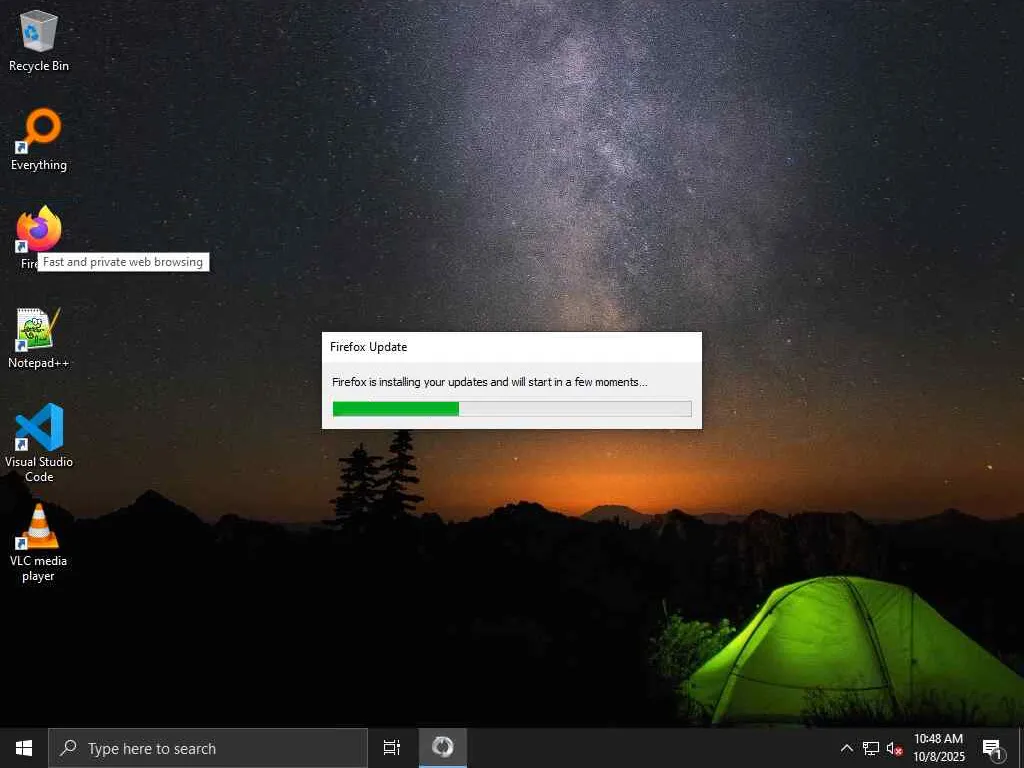Viewport: 1024px width, 768px height.
Task: Open the Action Center notifications icon
Action: click(x=993, y=748)
